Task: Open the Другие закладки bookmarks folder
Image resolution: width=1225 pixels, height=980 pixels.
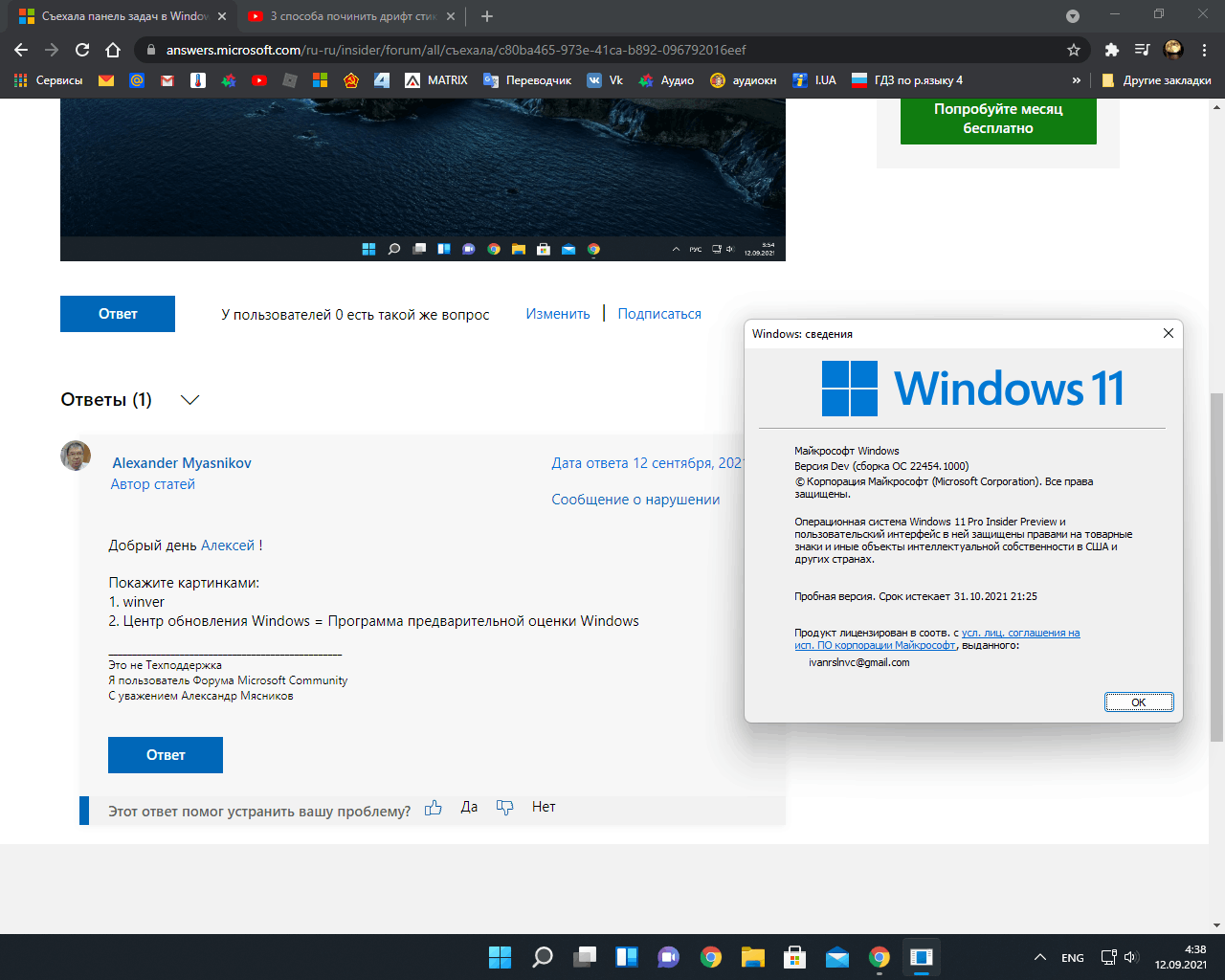Action: [x=1156, y=80]
